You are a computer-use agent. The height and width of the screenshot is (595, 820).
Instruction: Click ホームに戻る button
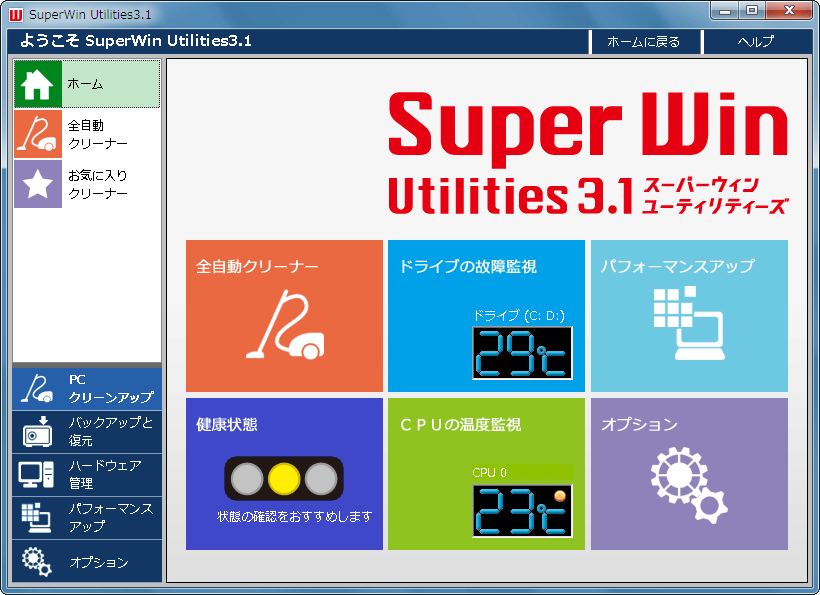click(x=644, y=41)
